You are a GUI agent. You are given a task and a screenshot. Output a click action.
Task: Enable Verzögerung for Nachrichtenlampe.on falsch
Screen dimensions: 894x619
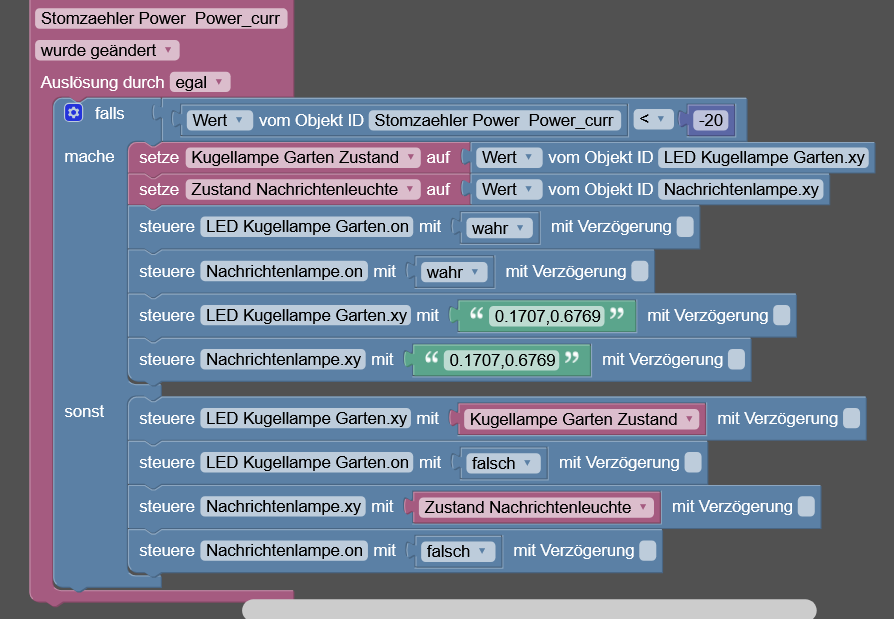coord(648,551)
